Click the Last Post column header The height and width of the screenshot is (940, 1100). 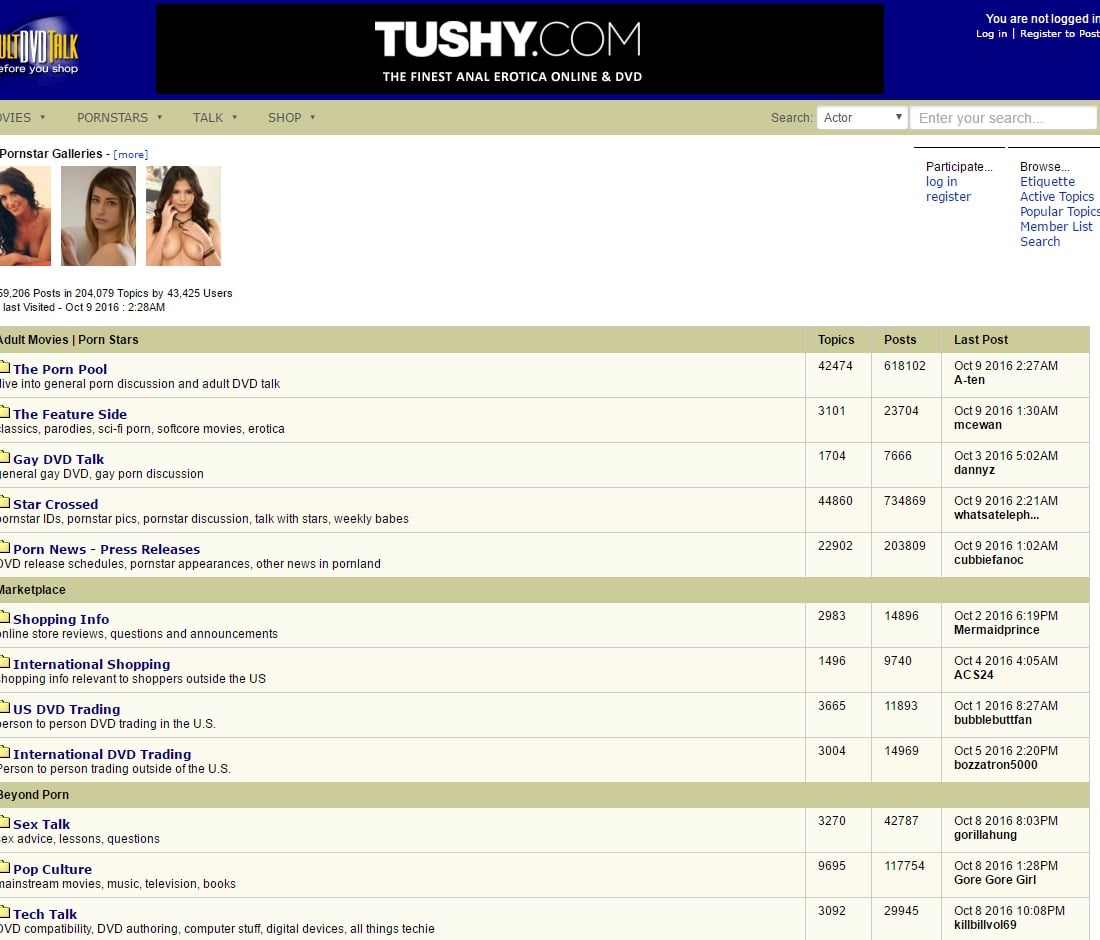tap(981, 340)
